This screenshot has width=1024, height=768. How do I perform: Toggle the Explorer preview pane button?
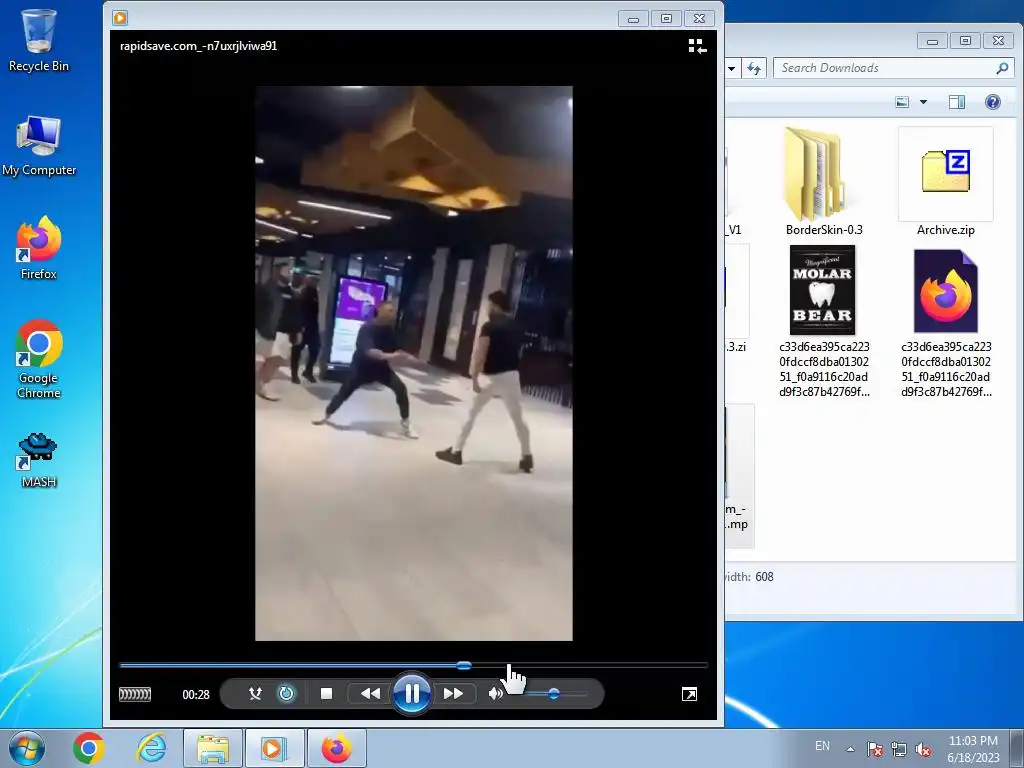[957, 102]
